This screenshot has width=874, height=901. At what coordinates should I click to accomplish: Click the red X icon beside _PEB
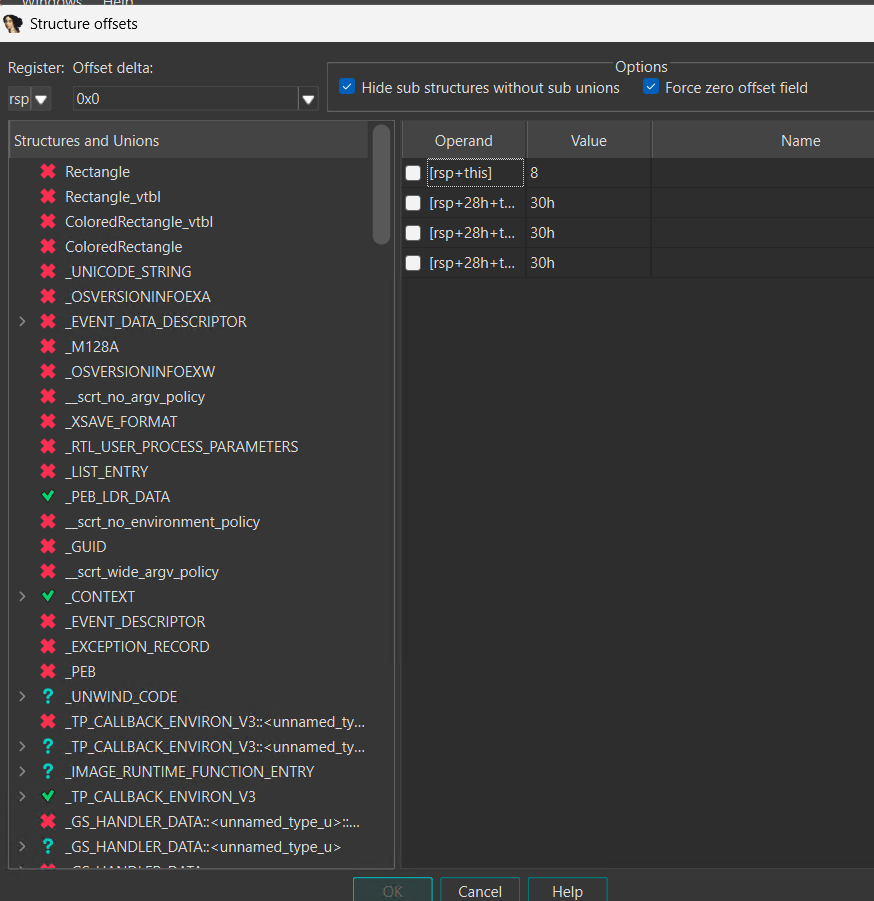47,671
